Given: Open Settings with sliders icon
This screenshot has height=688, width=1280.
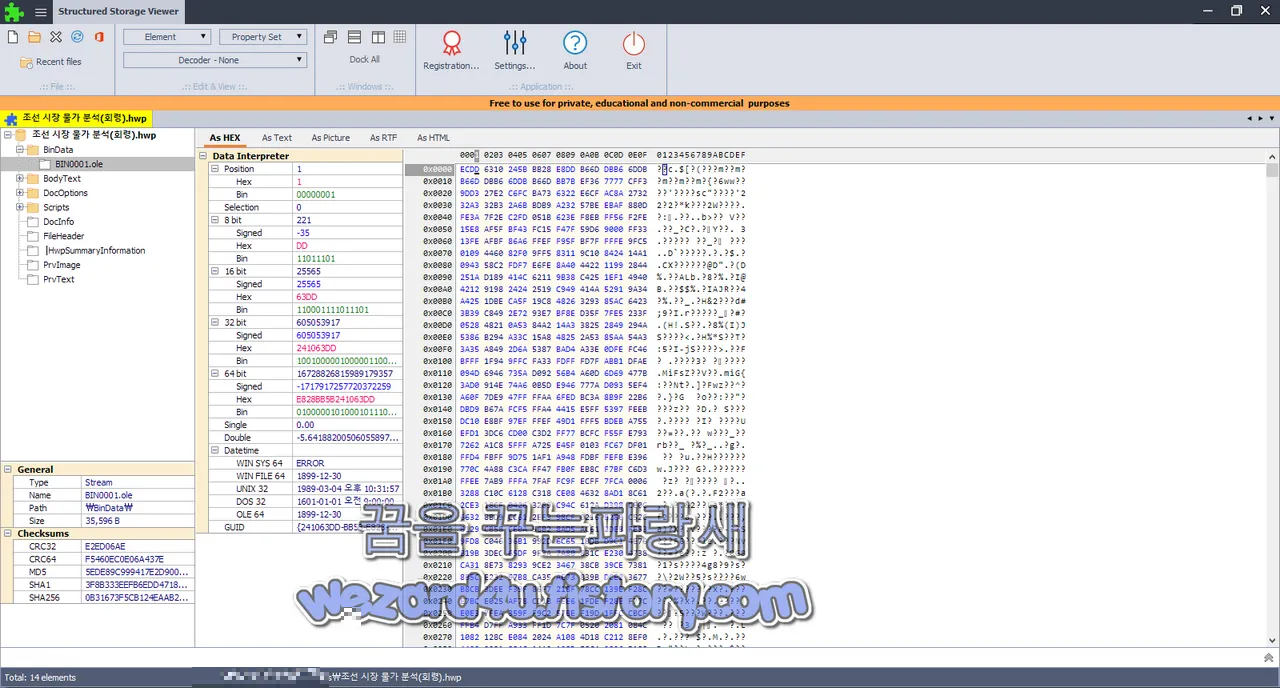Looking at the screenshot, I should (515, 50).
